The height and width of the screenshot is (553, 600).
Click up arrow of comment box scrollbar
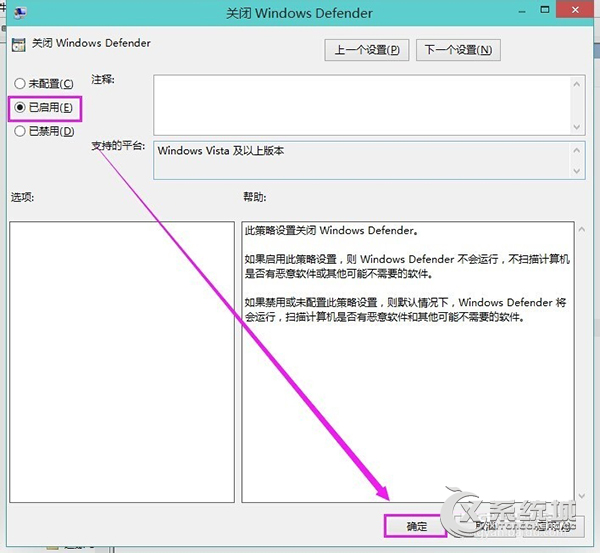tap(577, 83)
